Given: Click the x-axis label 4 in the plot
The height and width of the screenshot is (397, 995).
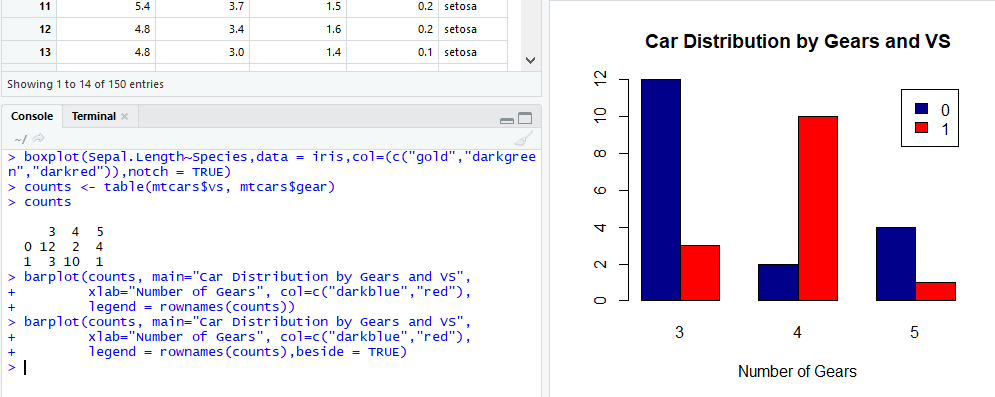Looking at the screenshot, I should (797, 333).
